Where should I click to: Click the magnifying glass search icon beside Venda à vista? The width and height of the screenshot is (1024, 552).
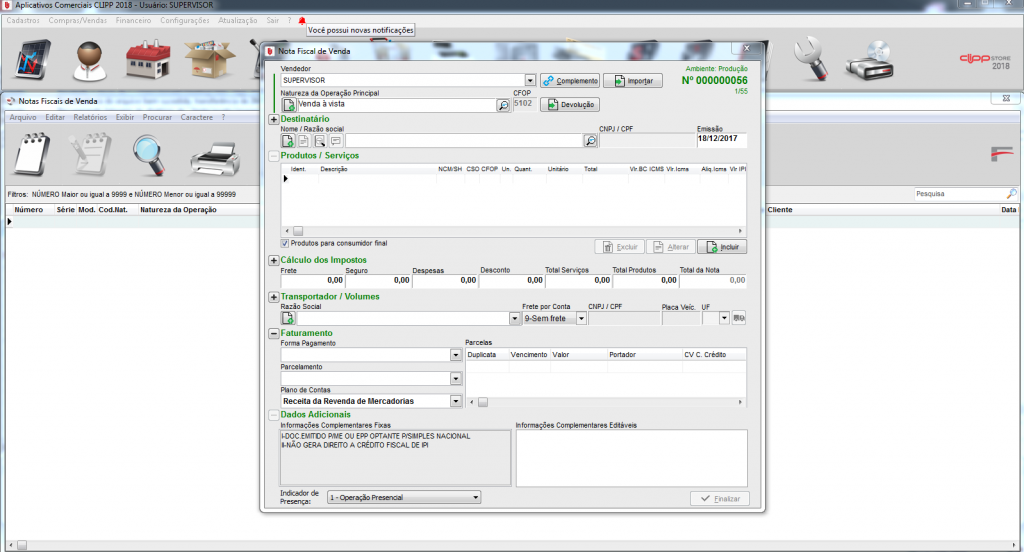click(503, 105)
